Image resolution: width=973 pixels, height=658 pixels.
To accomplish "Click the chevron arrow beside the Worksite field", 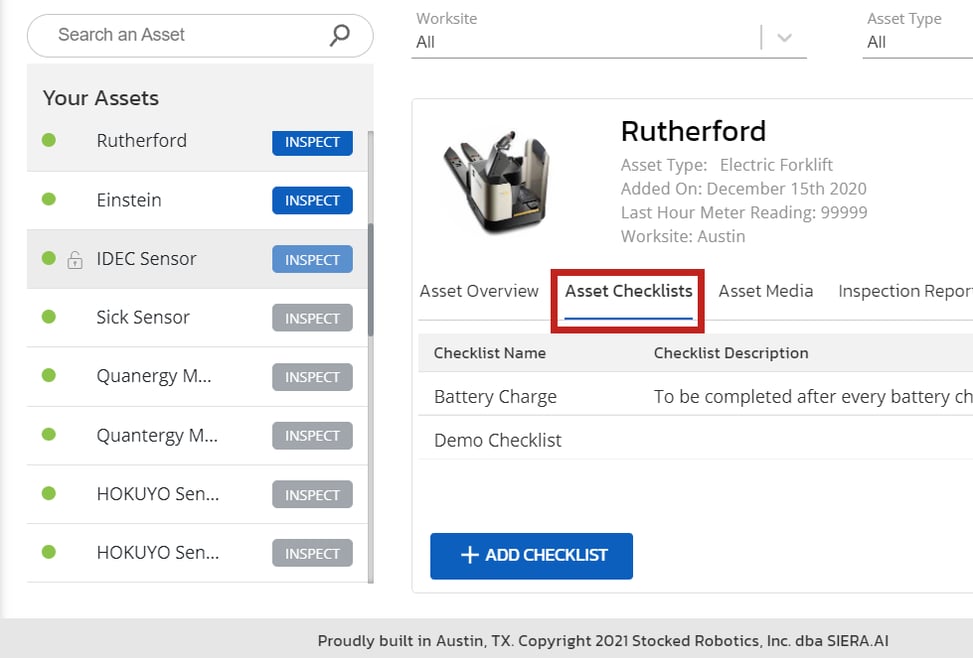I will coord(783,36).
